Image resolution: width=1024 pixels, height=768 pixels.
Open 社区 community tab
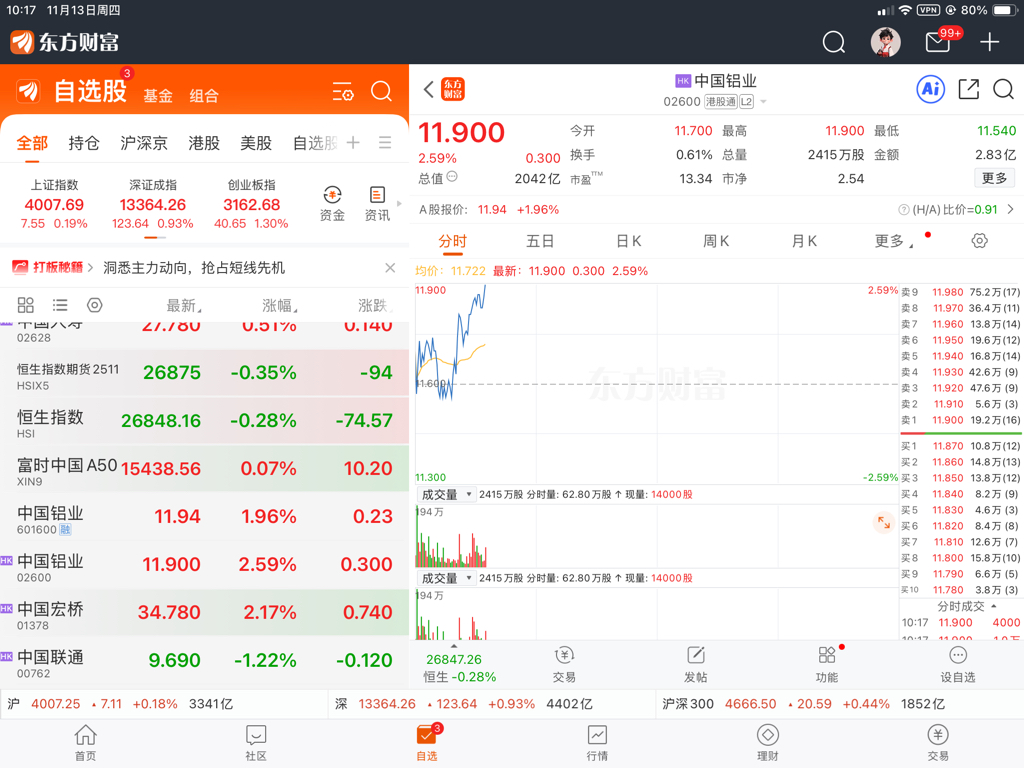[x=256, y=743]
